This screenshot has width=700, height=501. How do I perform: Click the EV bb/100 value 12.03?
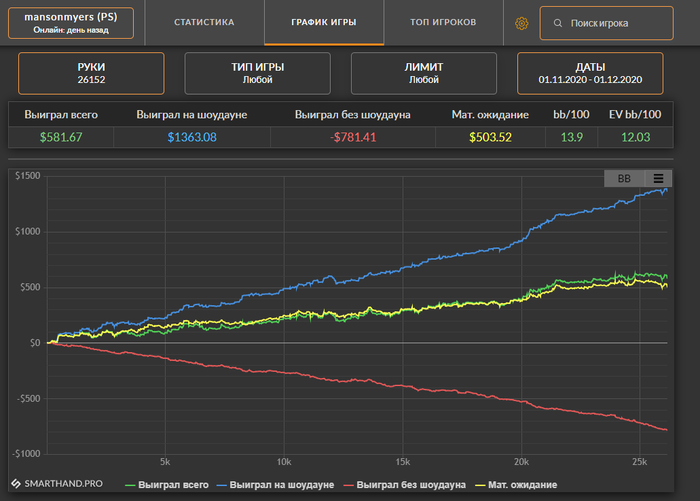coord(635,137)
